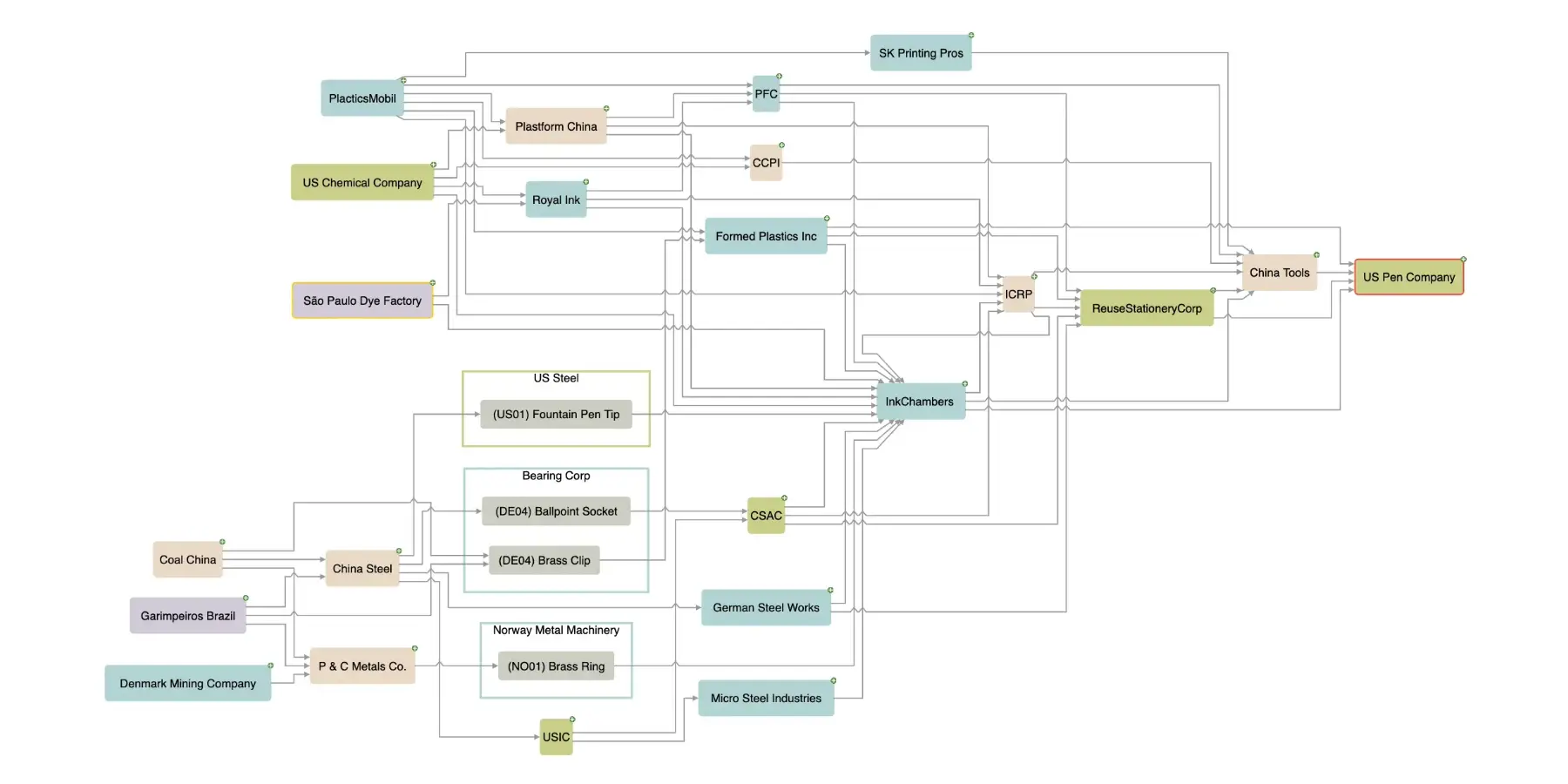Screen dimensions: 1568x784
Task: Select the US Chemical Company node
Action: pos(362,183)
